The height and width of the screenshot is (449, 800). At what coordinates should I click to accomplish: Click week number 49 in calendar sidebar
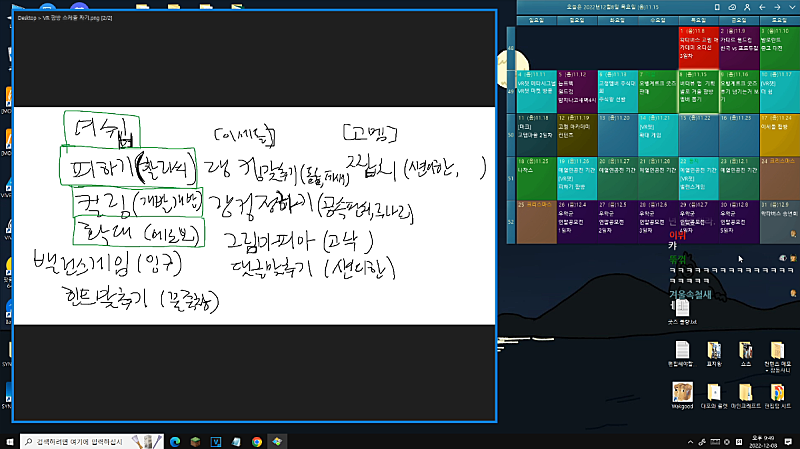511,91
